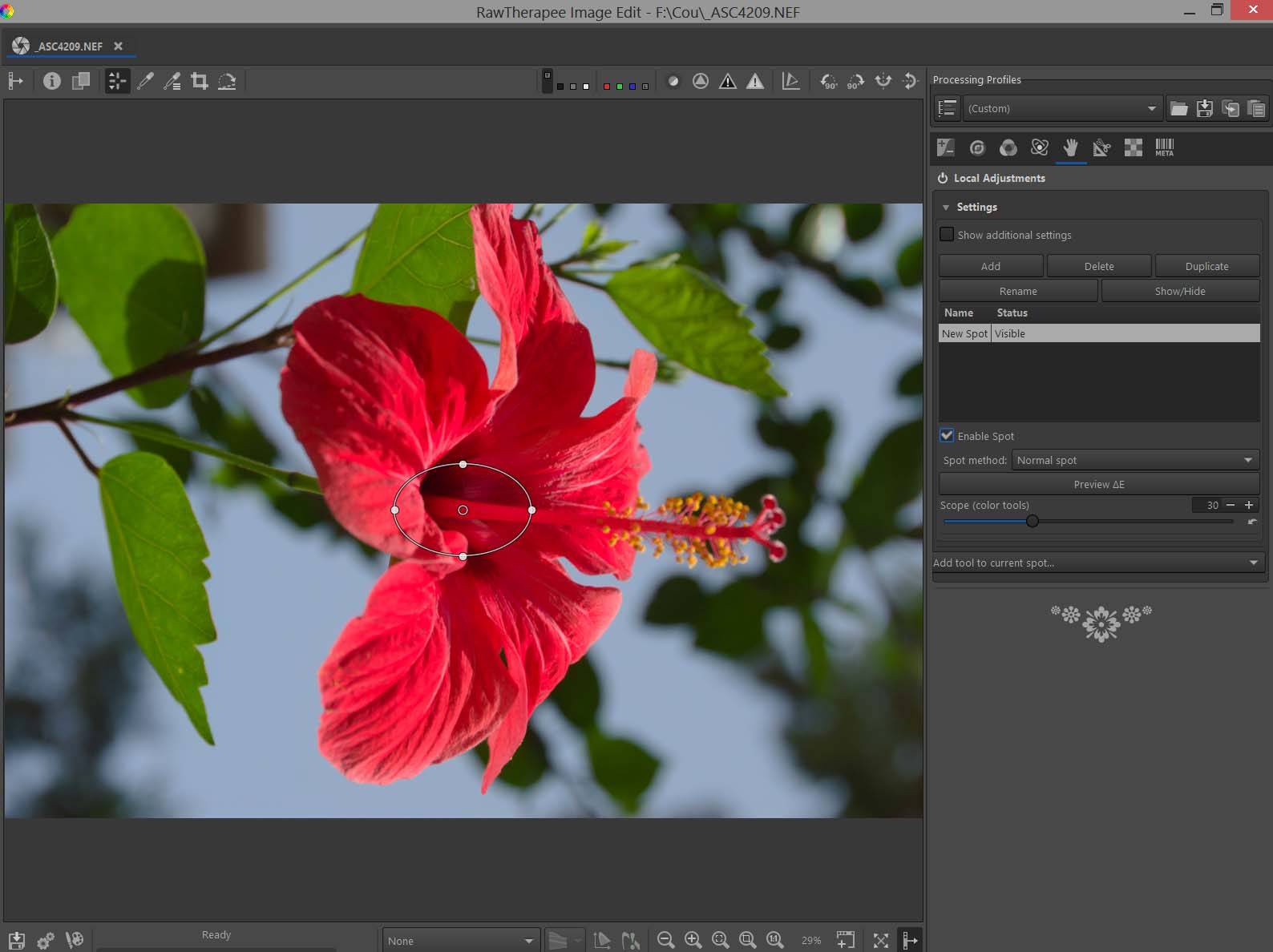This screenshot has height=952, width=1273.
Task: Pick the white balance eyedropper tool
Action: coord(145,81)
